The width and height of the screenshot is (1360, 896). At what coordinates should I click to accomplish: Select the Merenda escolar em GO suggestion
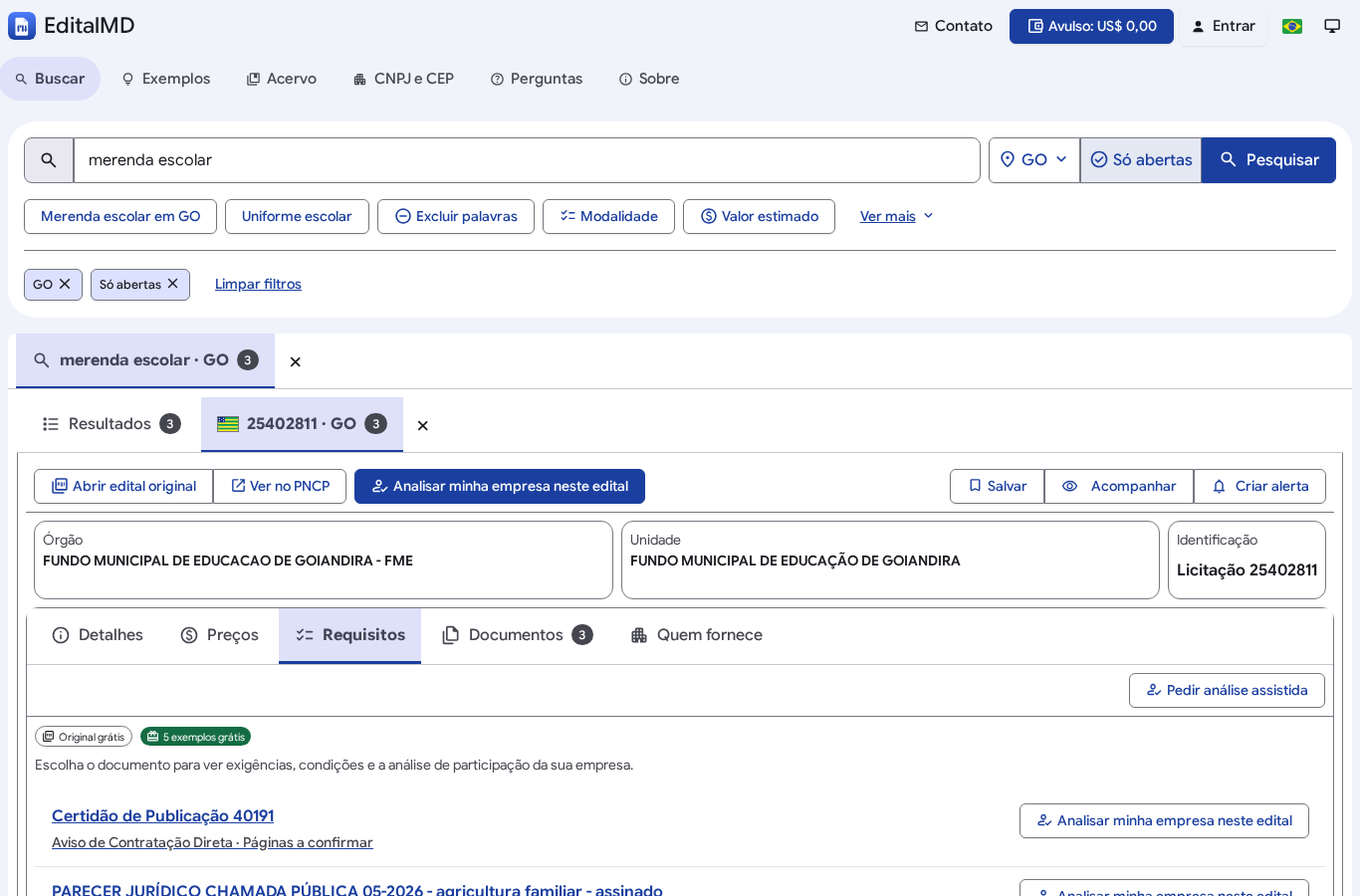[120, 216]
